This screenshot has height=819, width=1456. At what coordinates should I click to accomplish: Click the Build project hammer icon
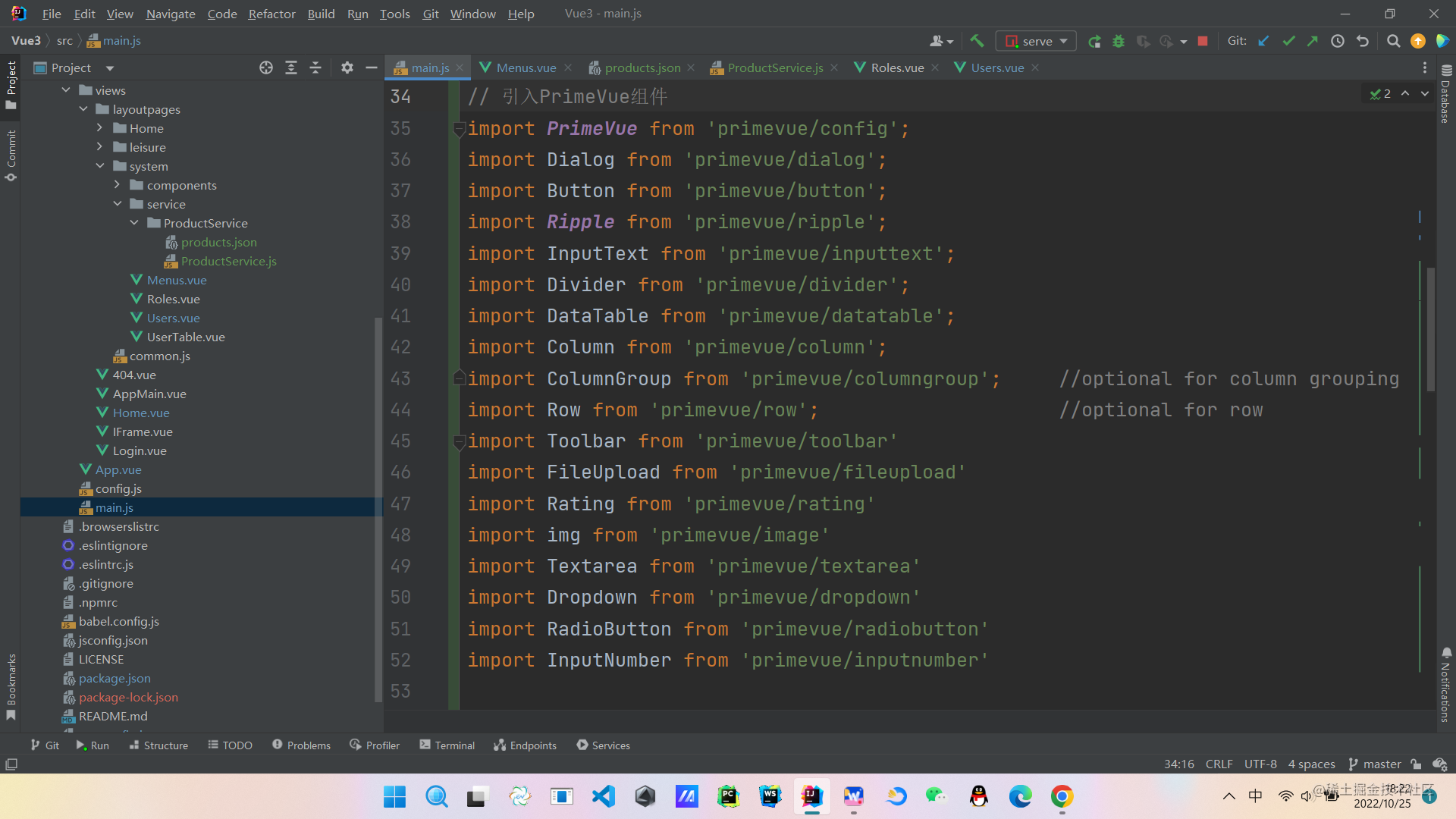[x=977, y=41]
